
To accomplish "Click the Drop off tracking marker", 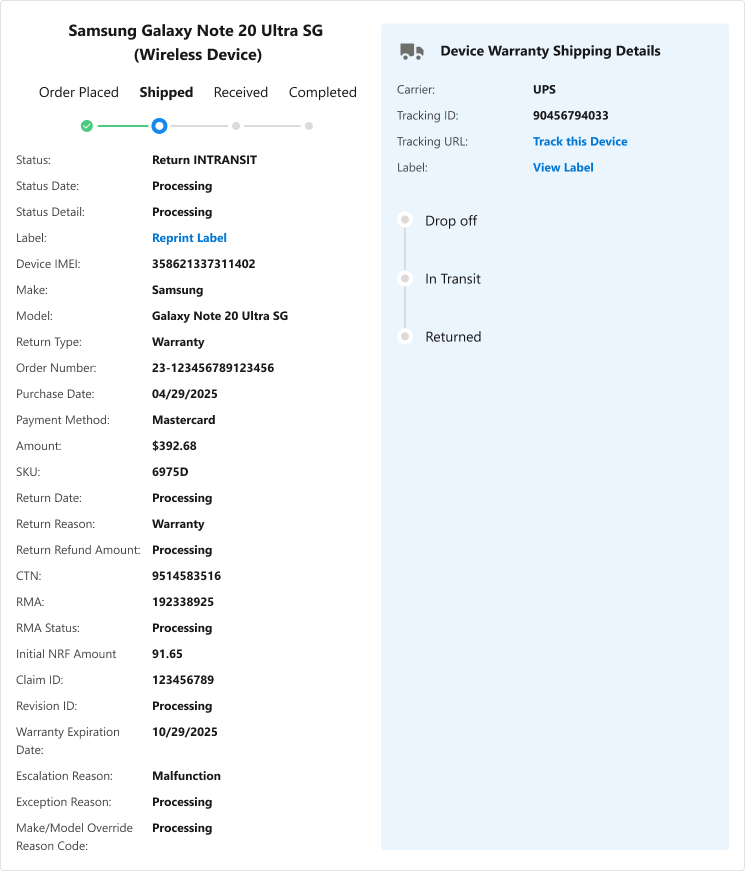I will [x=406, y=220].
